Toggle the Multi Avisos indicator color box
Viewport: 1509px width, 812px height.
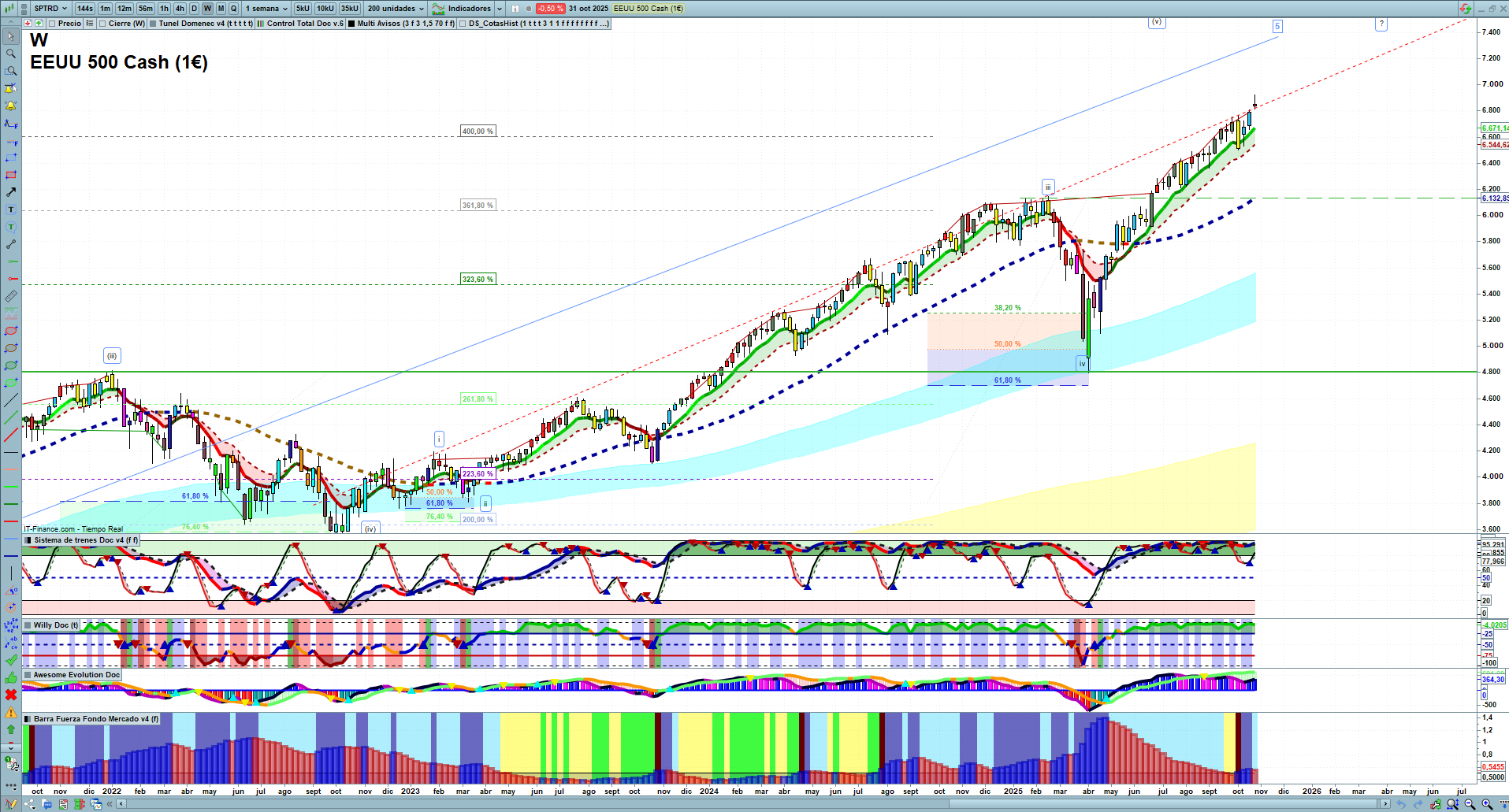click(352, 24)
